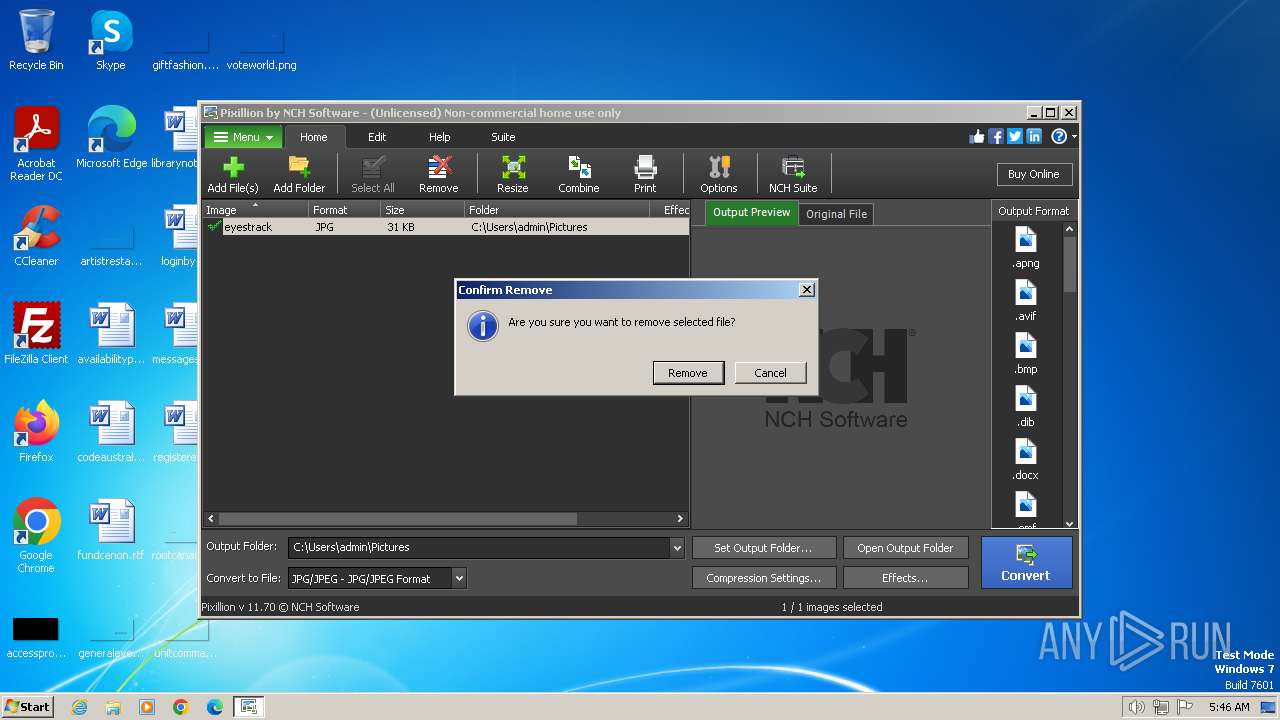The width and height of the screenshot is (1280, 720).
Task: Select the C:\Users\admin\Pictures folder cell
Action: click(x=529, y=227)
